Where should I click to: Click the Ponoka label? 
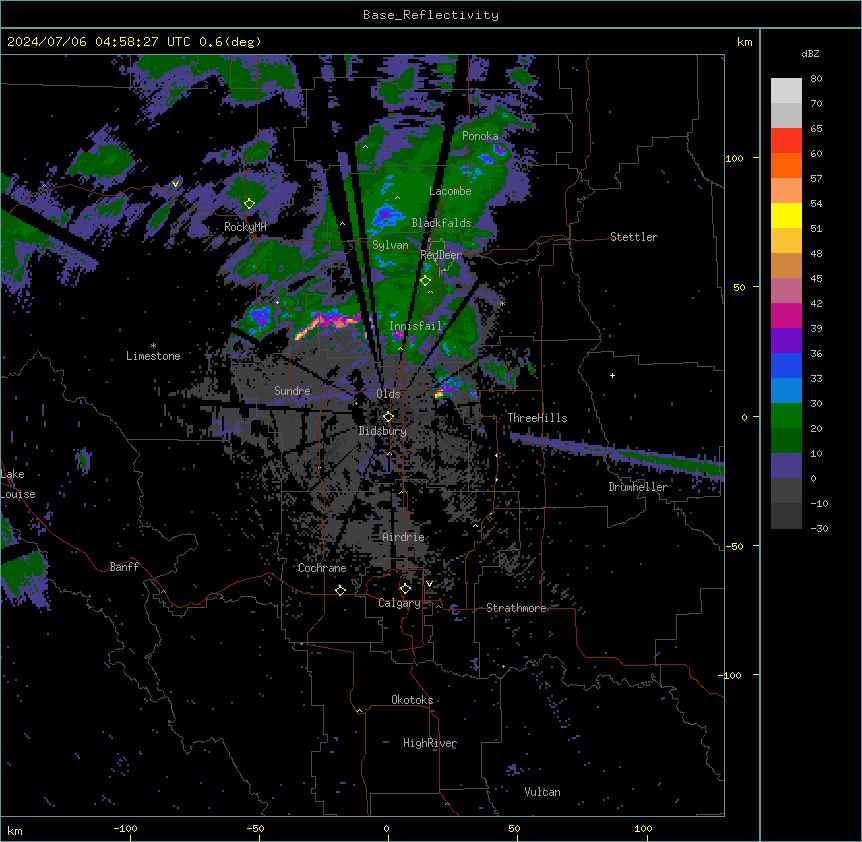click(x=480, y=136)
